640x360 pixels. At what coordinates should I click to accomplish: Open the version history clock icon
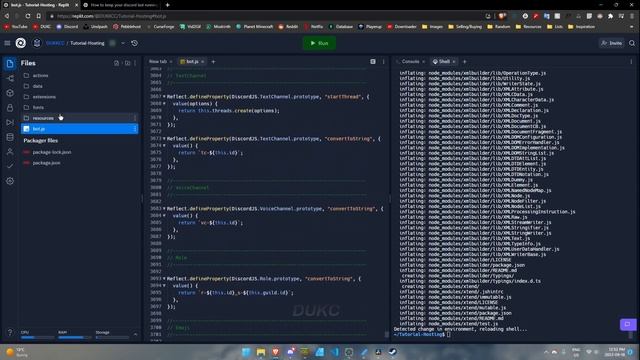[134, 43]
